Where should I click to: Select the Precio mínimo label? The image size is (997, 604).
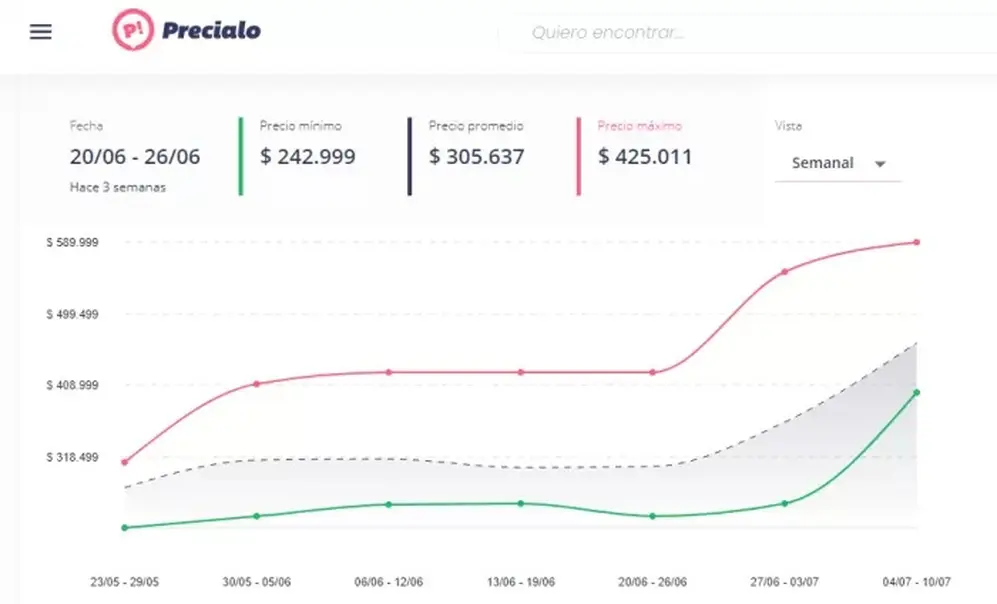click(300, 126)
